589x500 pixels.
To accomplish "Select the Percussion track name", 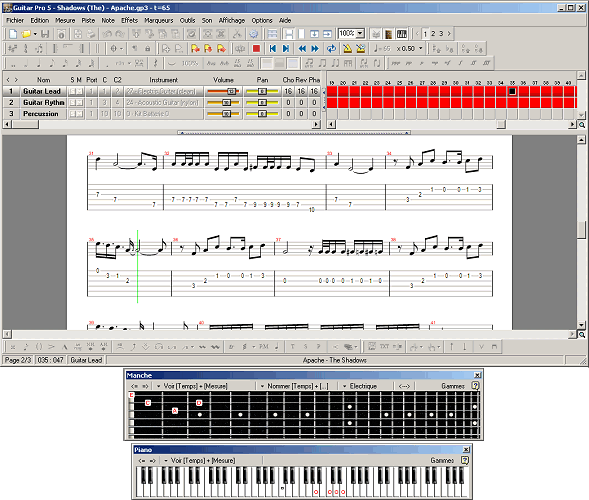I will [x=41, y=113].
